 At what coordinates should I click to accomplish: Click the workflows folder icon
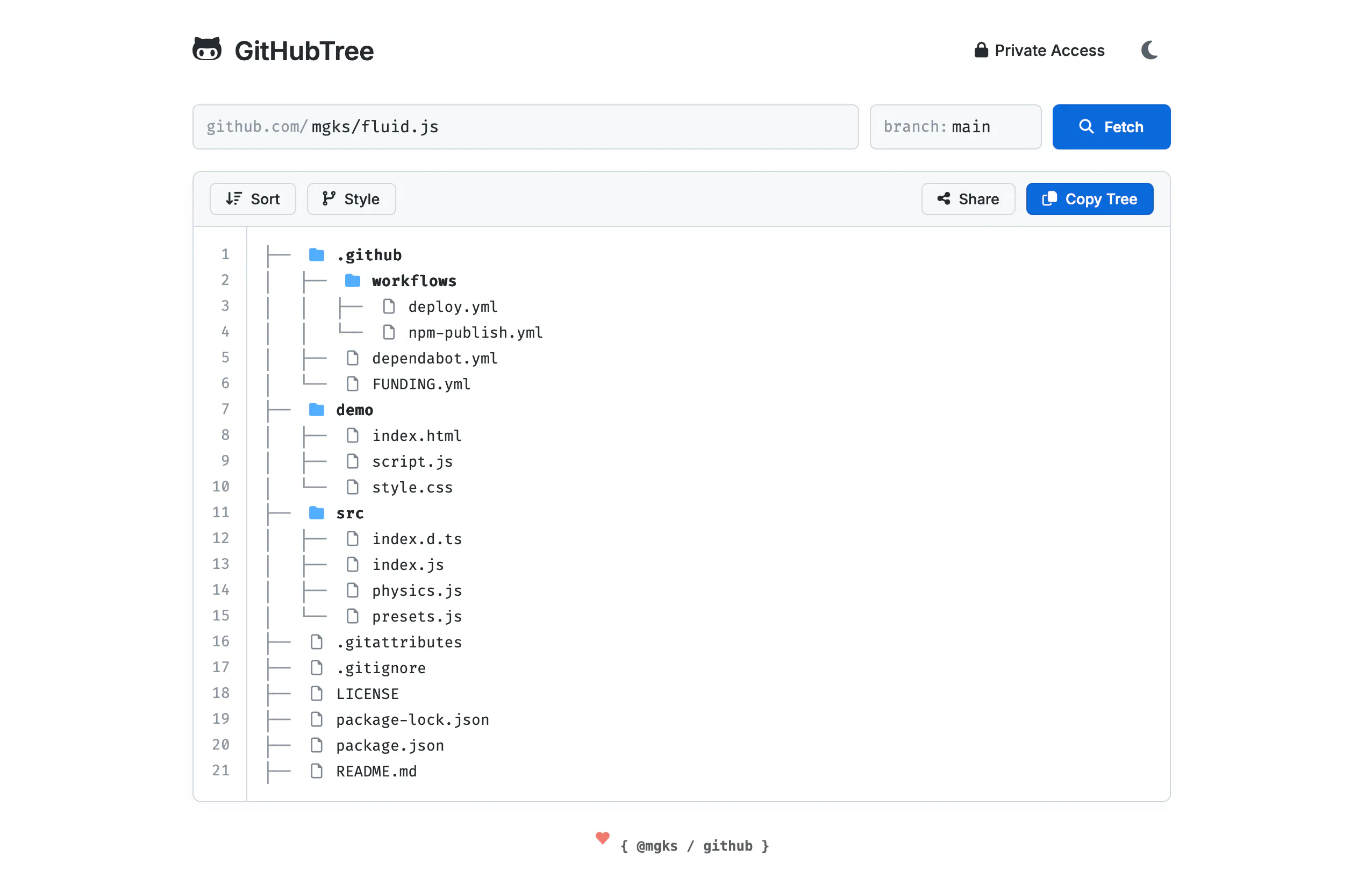click(x=353, y=280)
